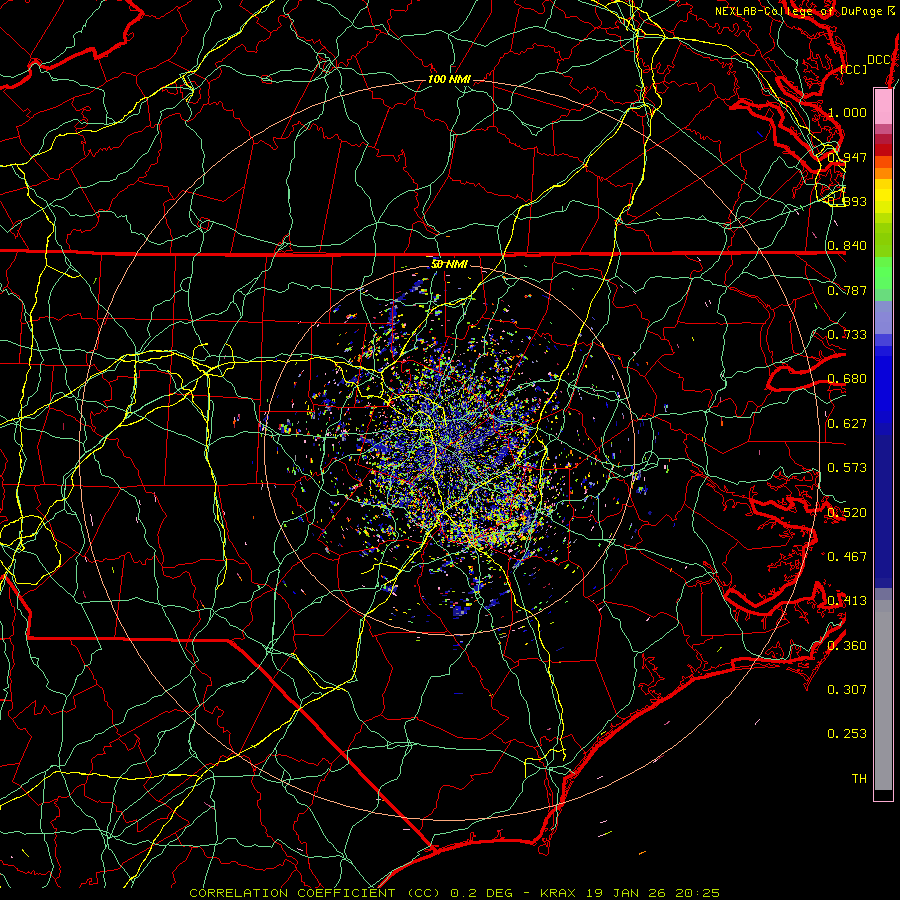Click the 0.413 scale value
Screen dimensions: 900x900
(847, 601)
